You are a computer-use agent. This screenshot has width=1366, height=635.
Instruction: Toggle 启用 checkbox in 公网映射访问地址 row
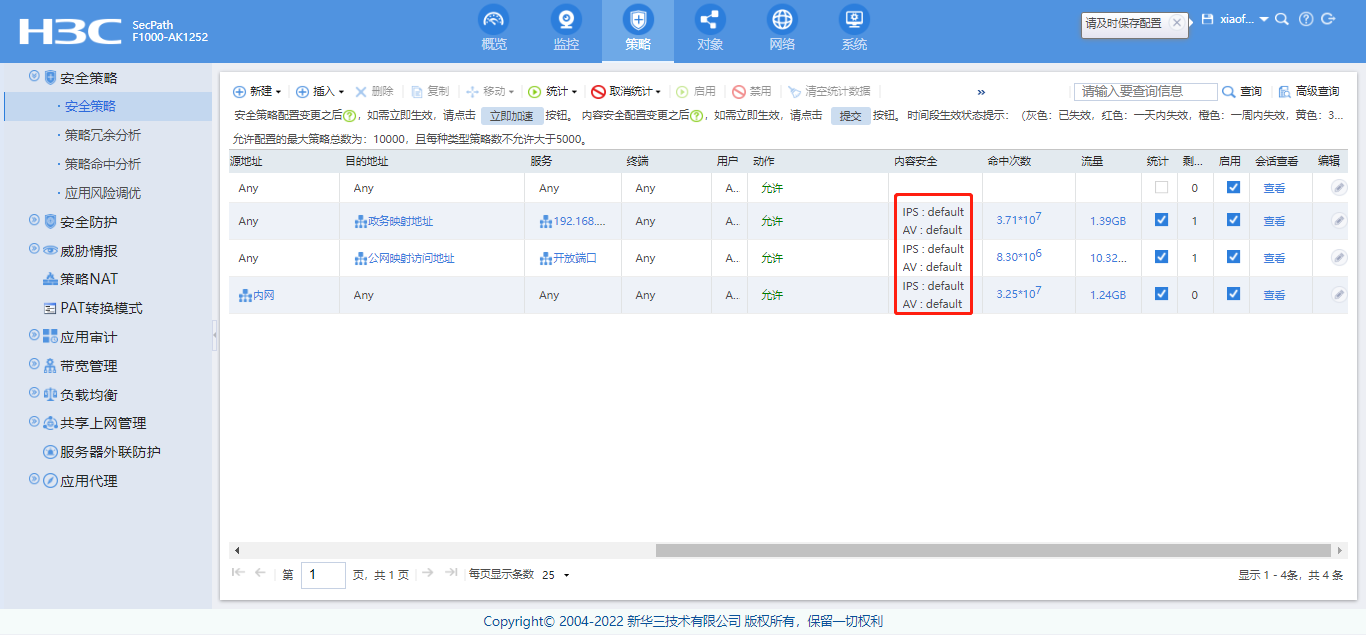click(1233, 257)
